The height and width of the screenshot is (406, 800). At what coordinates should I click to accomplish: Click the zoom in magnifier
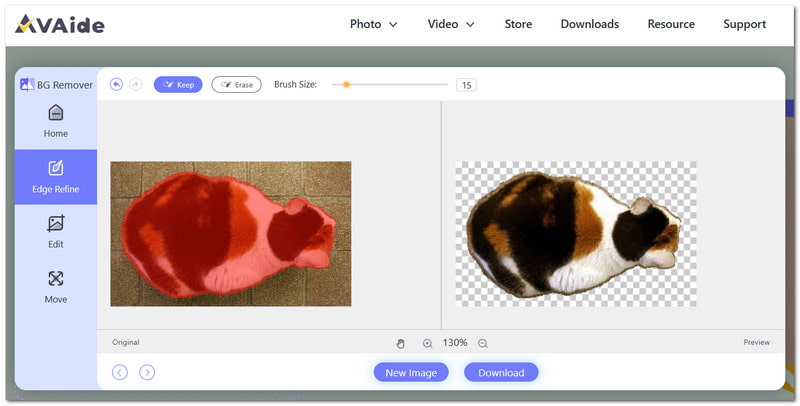[x=428, y=343]
